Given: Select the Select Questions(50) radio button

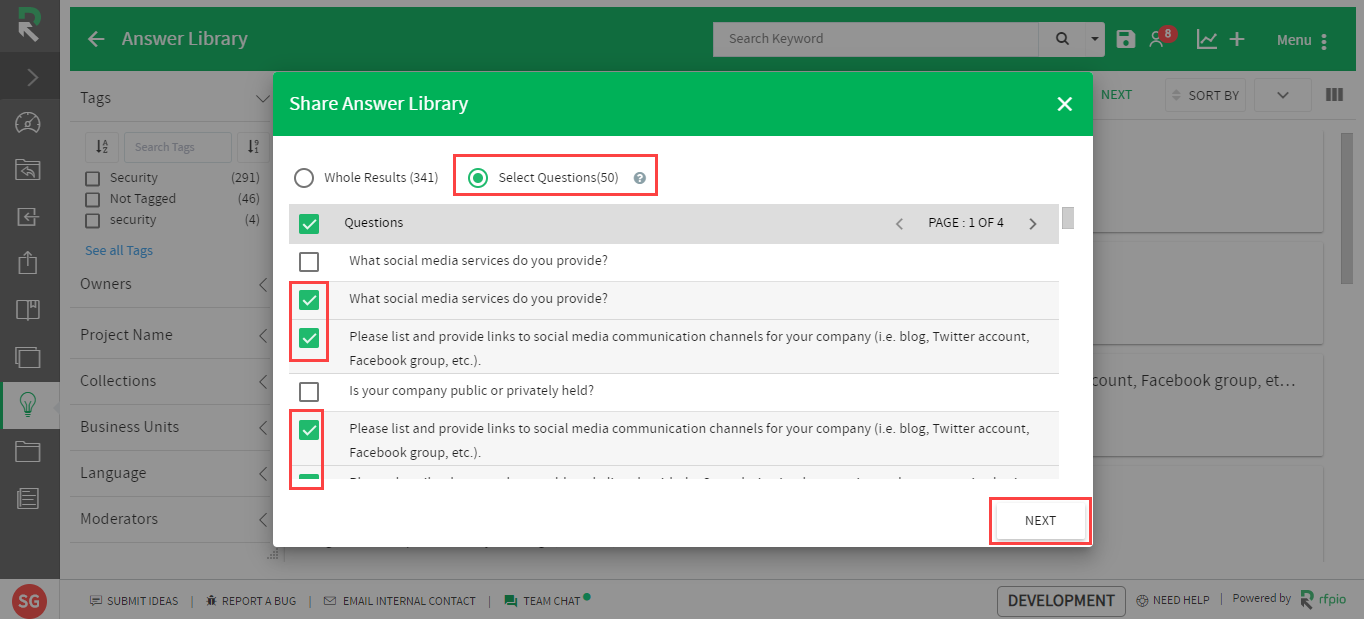Looking at the screenshot, I should [x=479, y=178].
